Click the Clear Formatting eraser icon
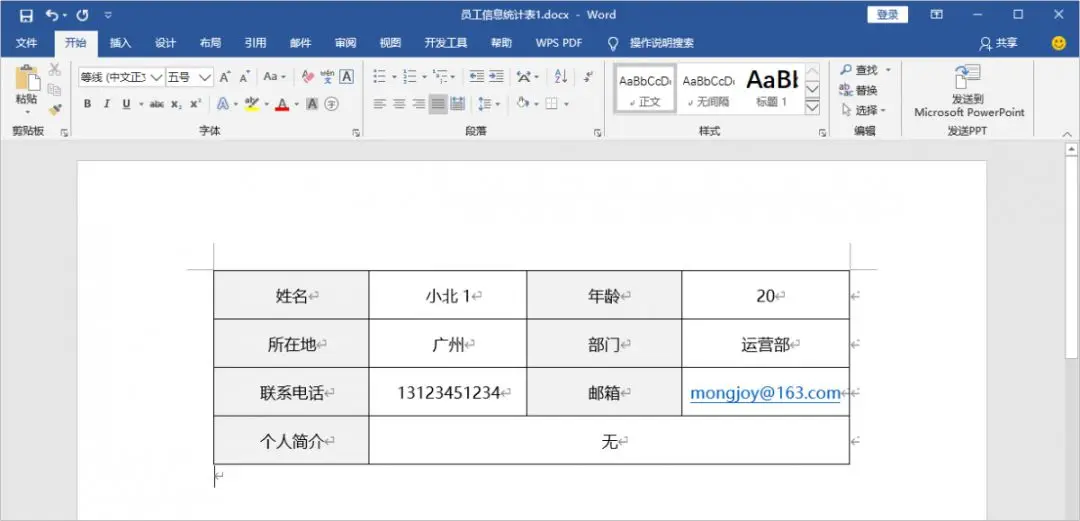This screenshot has width=1080, height=521. tap(308, 77)
